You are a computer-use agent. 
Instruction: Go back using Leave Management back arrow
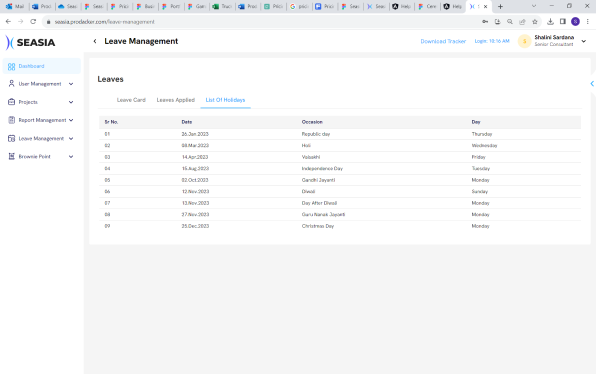95,41
